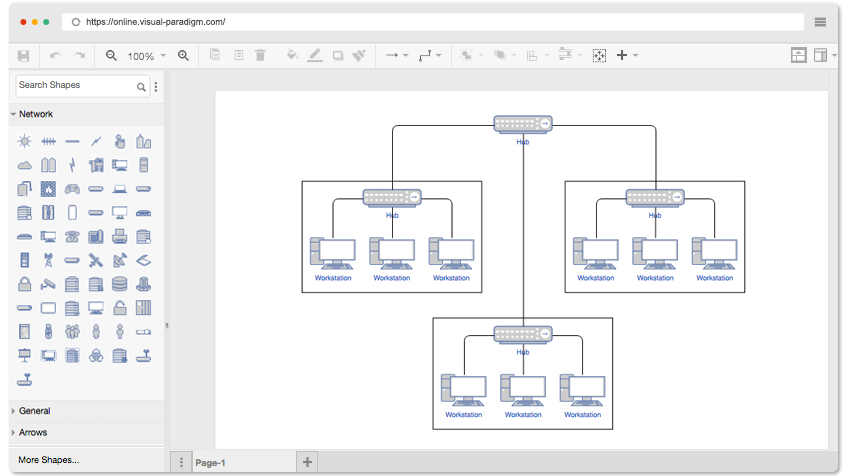The height and width of the screenshot is (476, 848).
Task: Zoom out with the minus magnifier
Action: [x=111, y=55]
